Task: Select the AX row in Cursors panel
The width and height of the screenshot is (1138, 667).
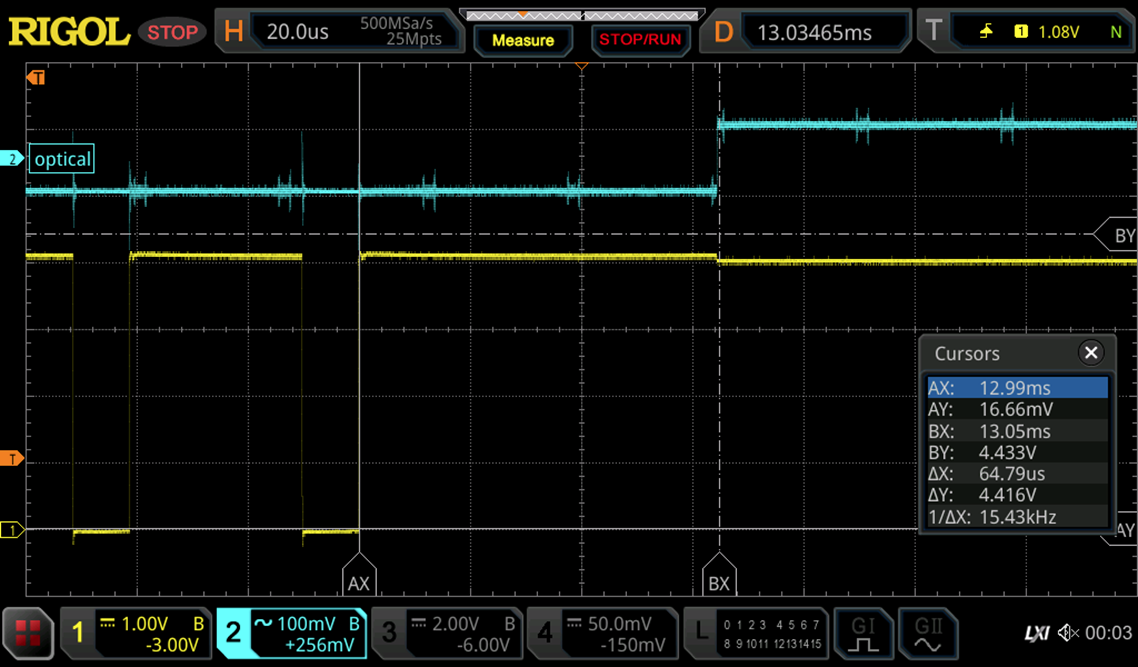Action: pyautogui.click(x=1017, y=388)
